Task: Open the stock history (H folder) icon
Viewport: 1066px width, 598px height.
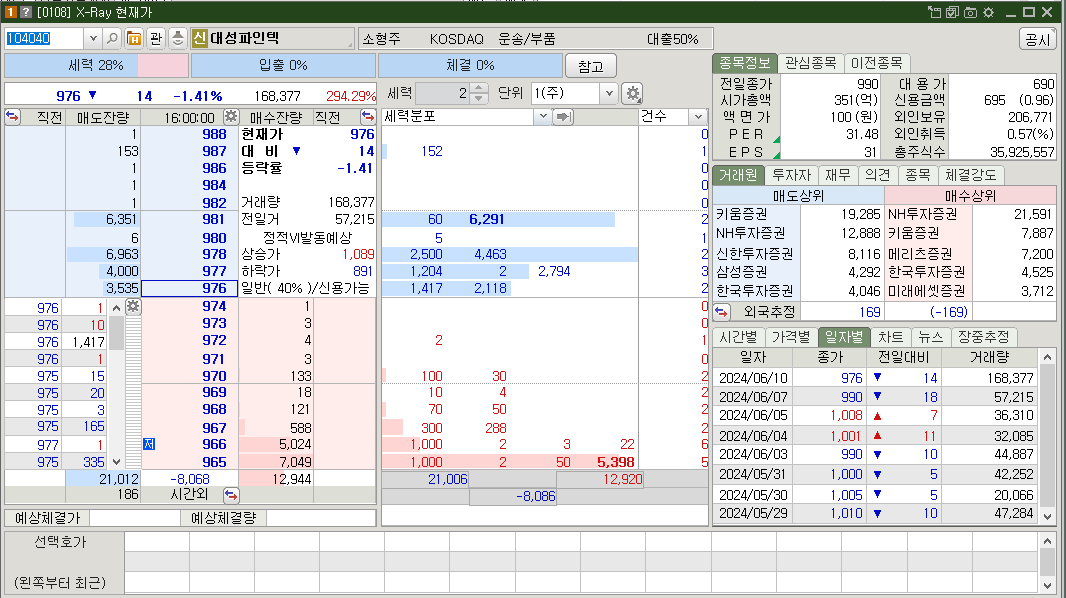Action: pos(134,38)
